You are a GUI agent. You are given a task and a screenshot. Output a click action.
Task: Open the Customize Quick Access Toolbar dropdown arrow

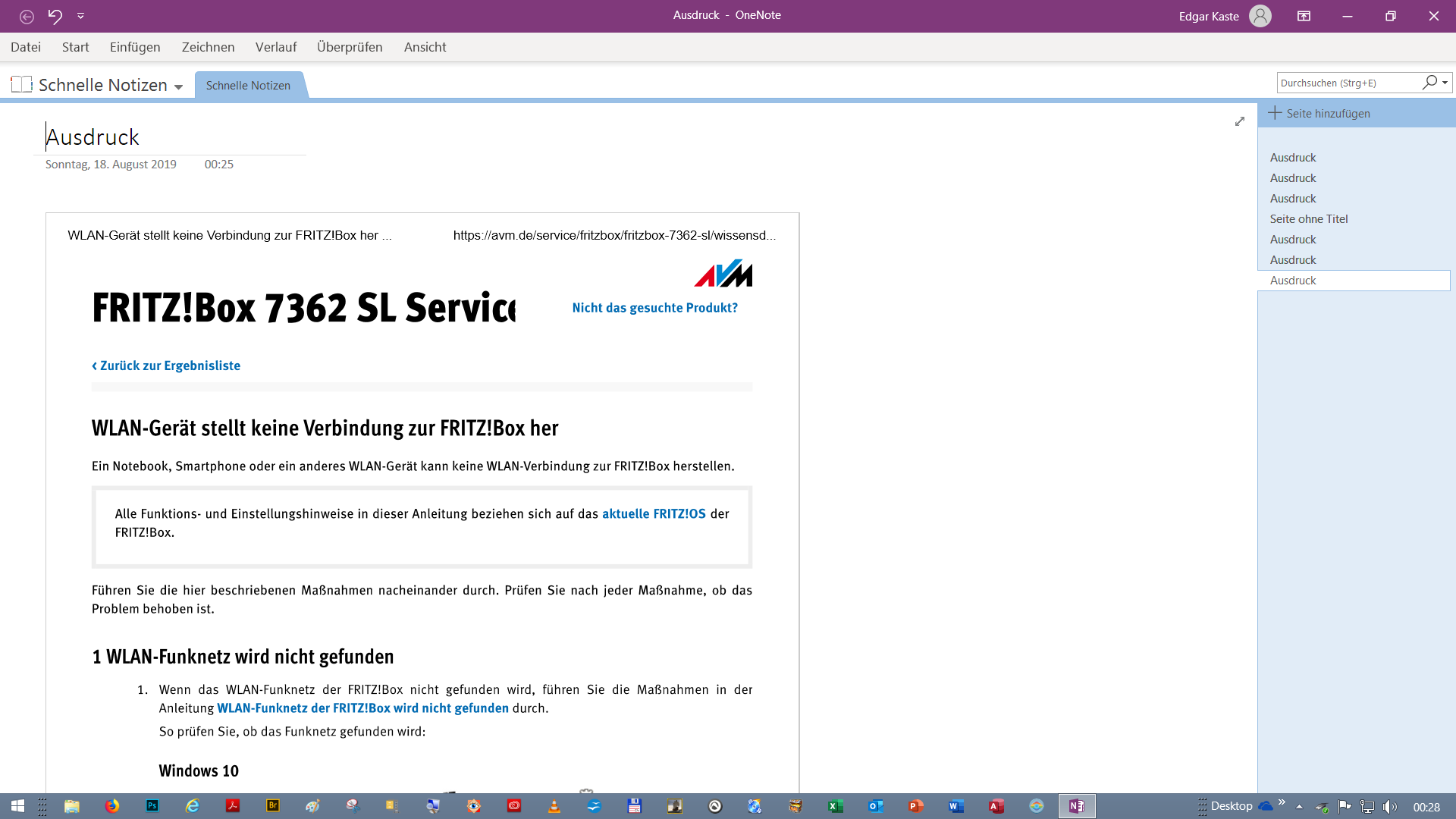[x=80, y=16]
